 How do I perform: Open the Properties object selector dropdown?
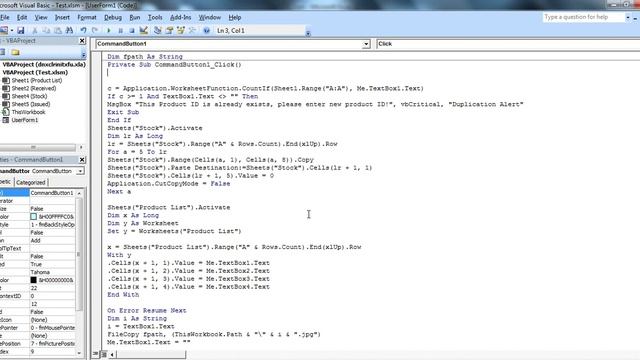pos(80,171)
